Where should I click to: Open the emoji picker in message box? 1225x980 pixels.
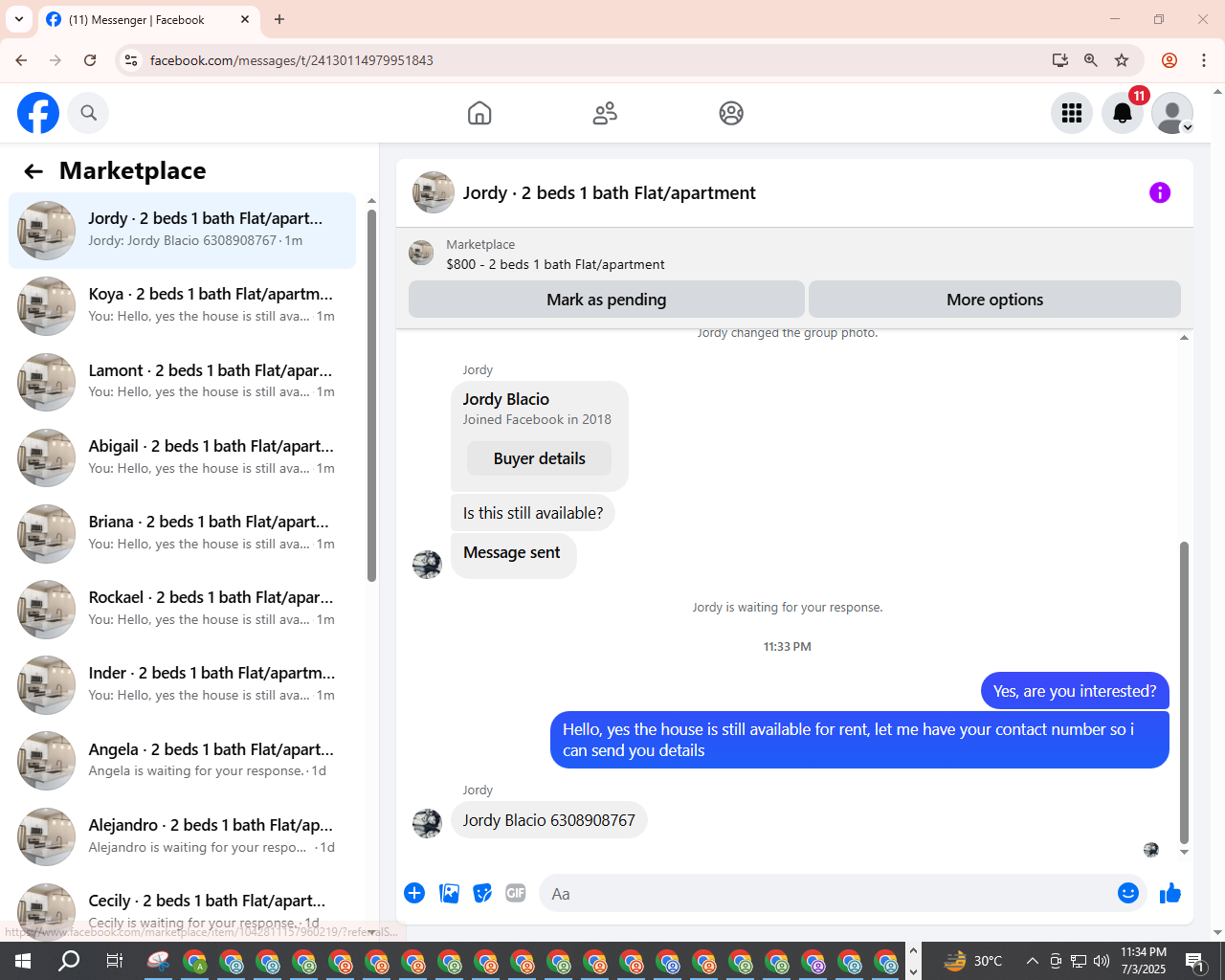(1128, 893)
